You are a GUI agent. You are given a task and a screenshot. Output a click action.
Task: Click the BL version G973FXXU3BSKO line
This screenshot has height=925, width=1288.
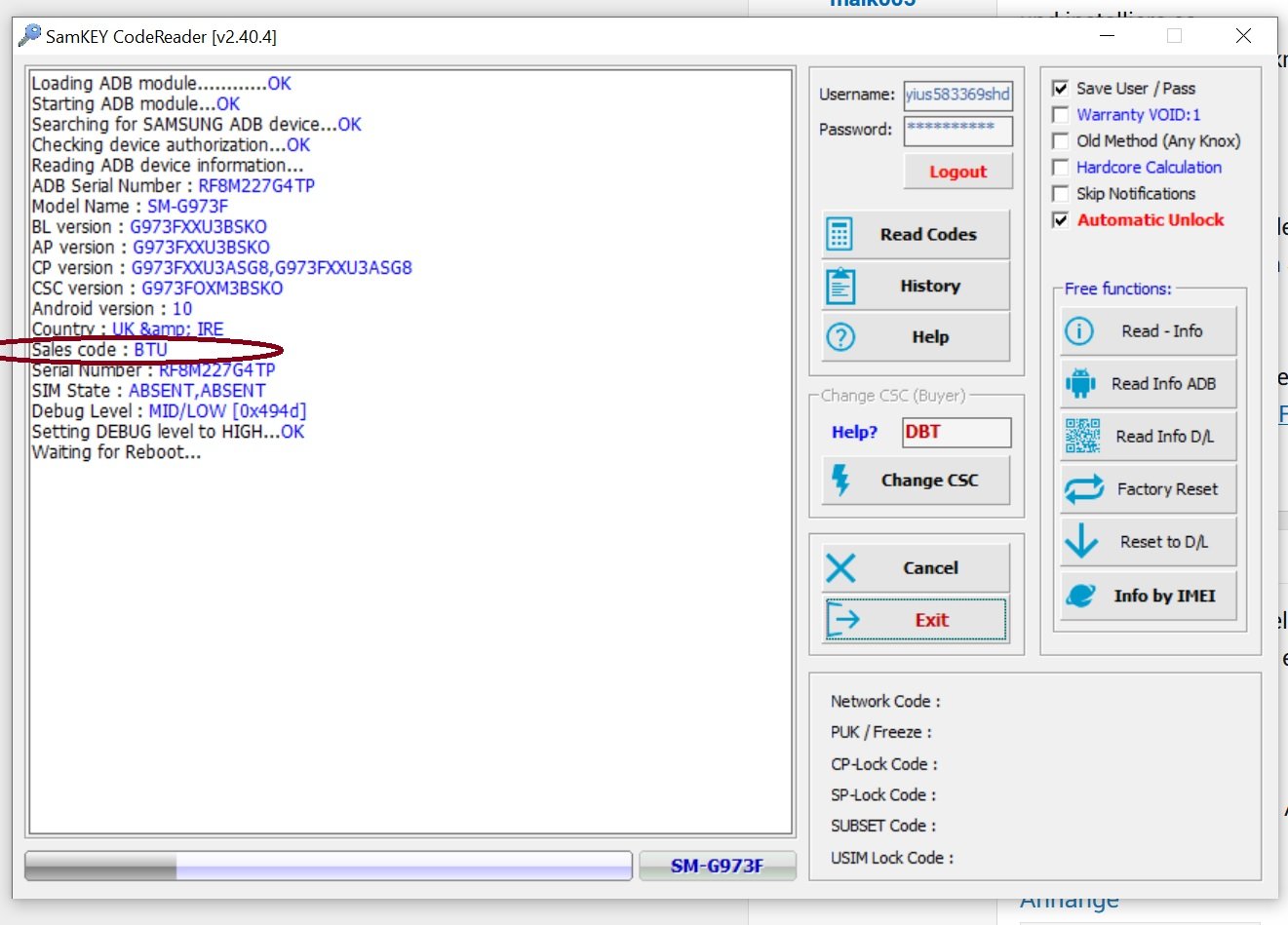pos(149,227)
